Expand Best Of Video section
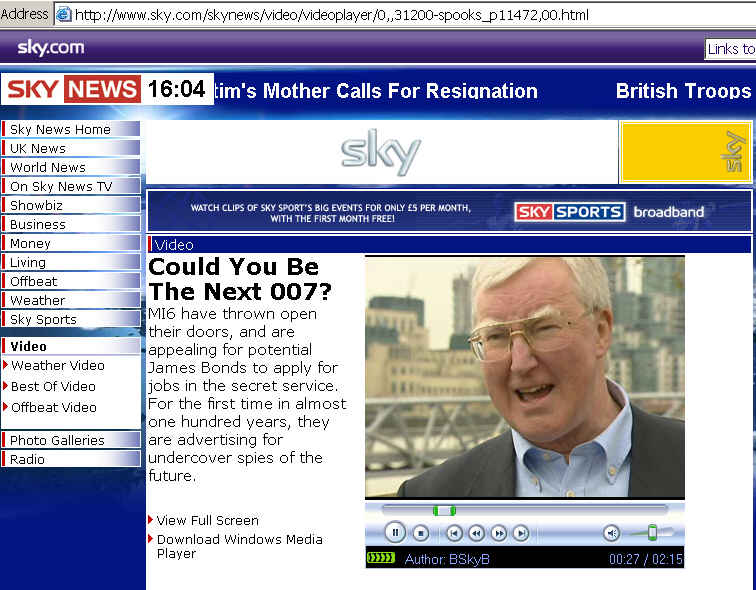The height and width of the screenshot is (590, 756). (x=53, y=387)
